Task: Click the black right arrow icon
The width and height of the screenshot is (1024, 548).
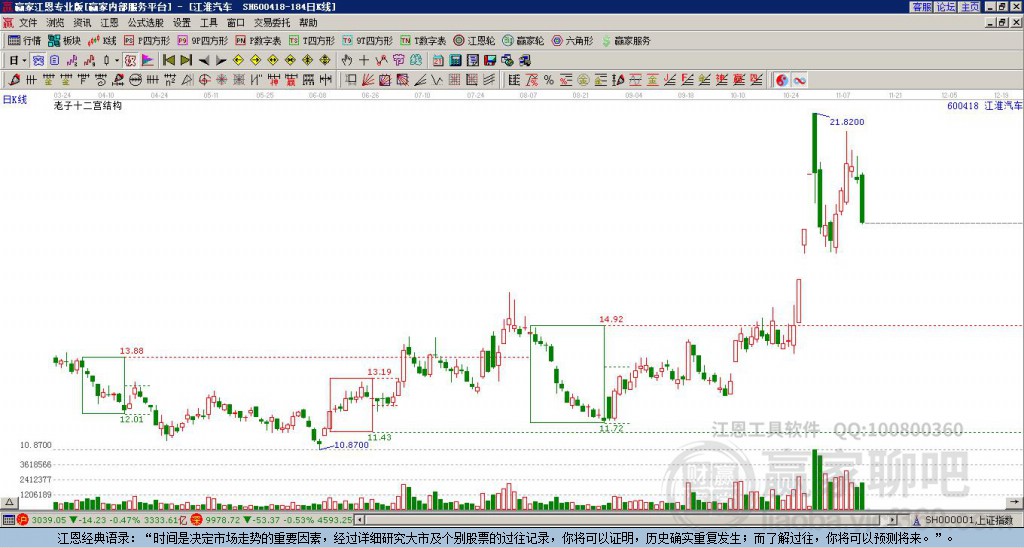Action: click(x=221, y=60)
